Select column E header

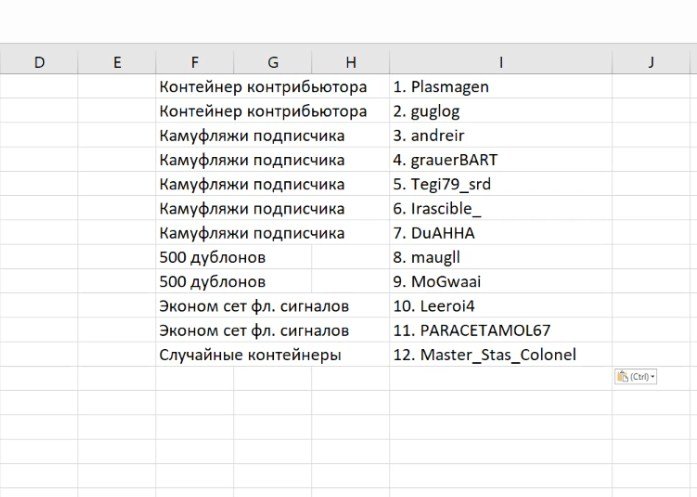[117, 62]
